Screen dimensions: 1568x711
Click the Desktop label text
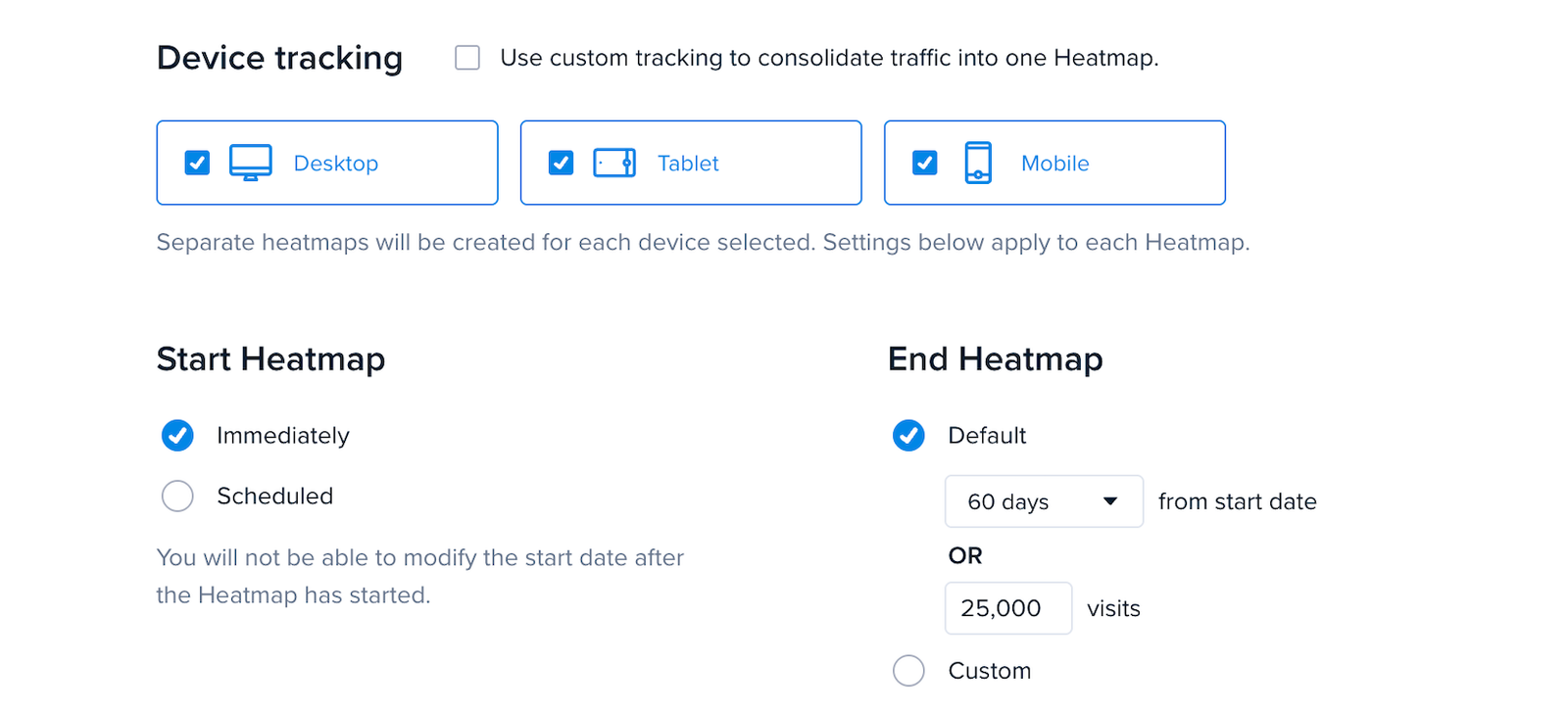[336, 164]
